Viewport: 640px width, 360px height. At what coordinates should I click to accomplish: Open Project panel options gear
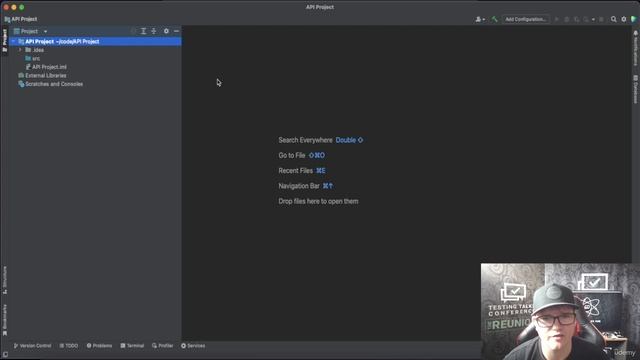(x=166, y=31)
